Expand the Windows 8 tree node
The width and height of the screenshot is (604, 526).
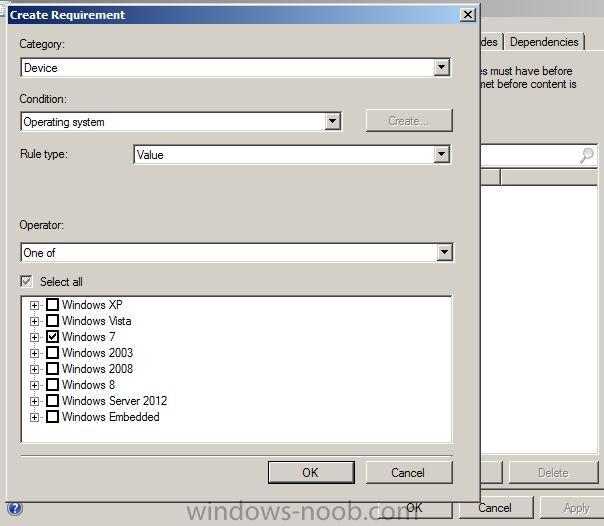pos(34,385)
